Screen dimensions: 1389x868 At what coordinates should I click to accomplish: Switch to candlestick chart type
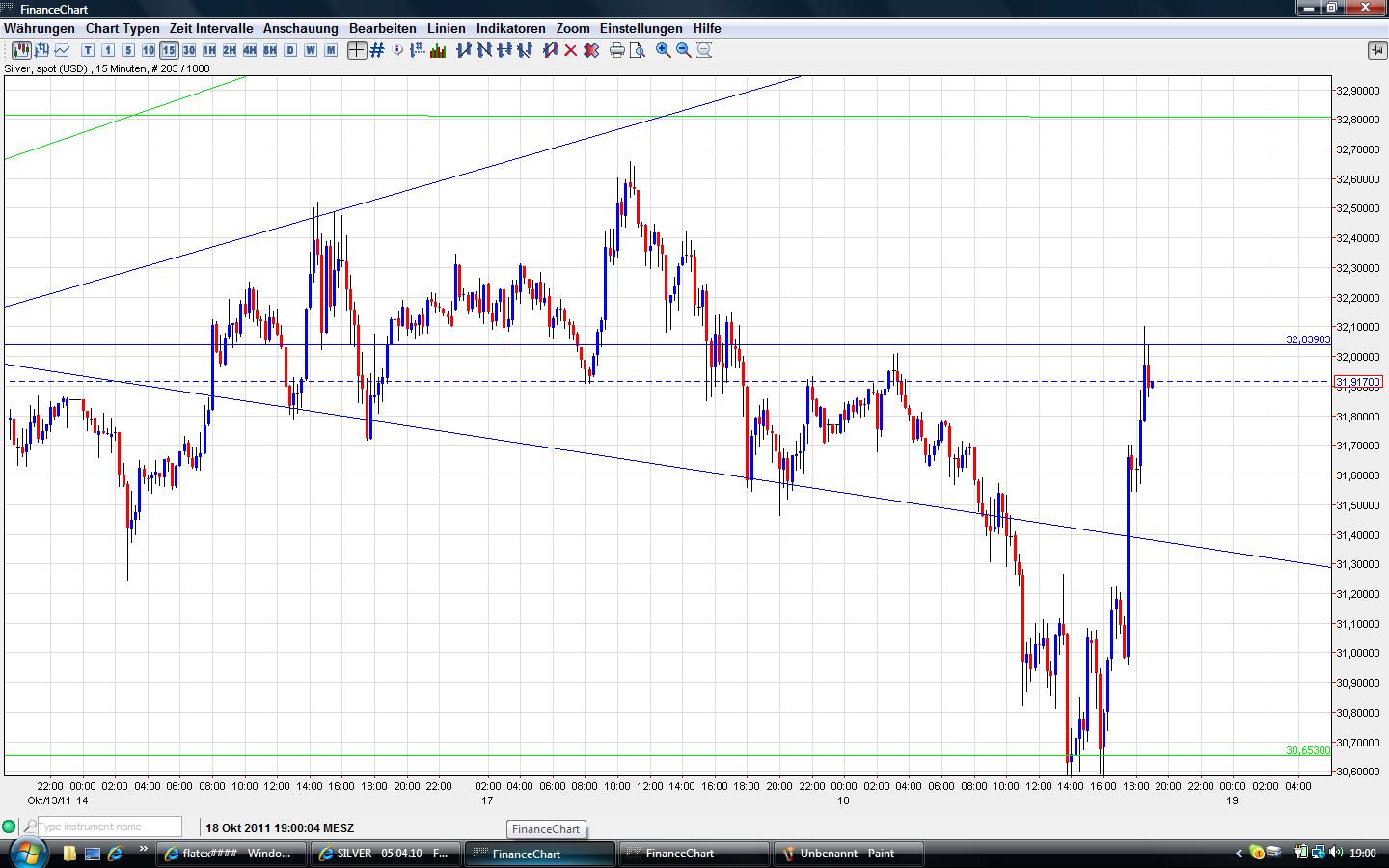20,50
